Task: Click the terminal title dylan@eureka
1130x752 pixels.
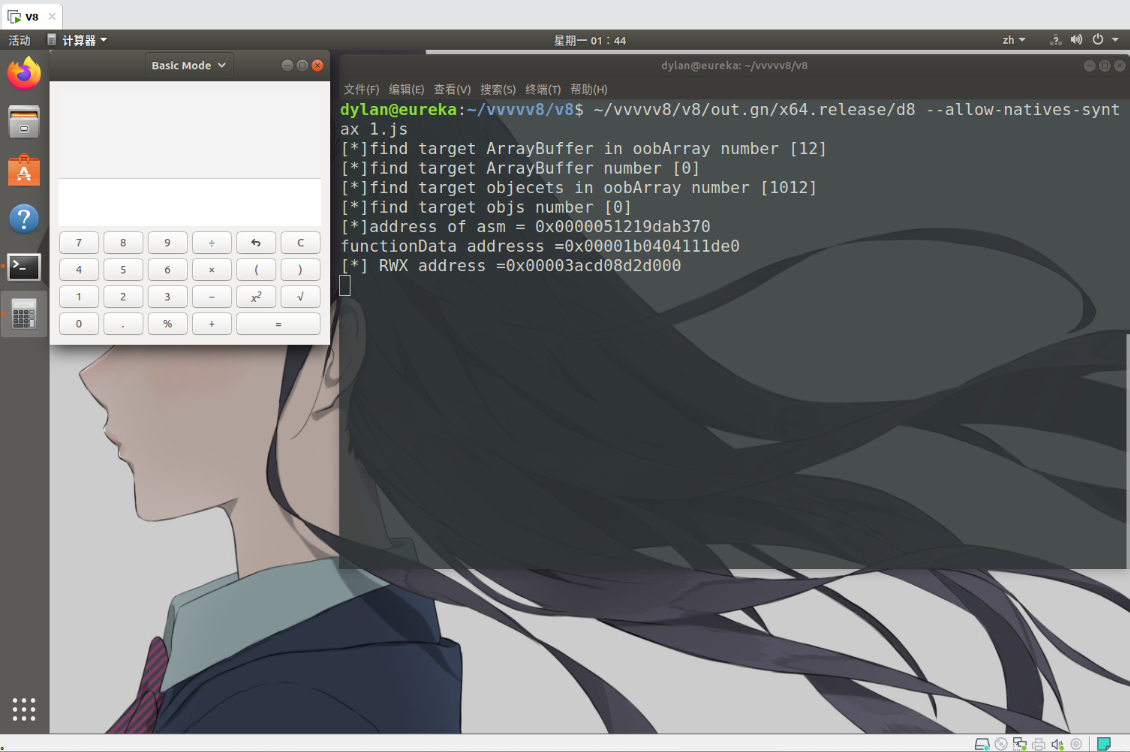Action: point(734,65)
